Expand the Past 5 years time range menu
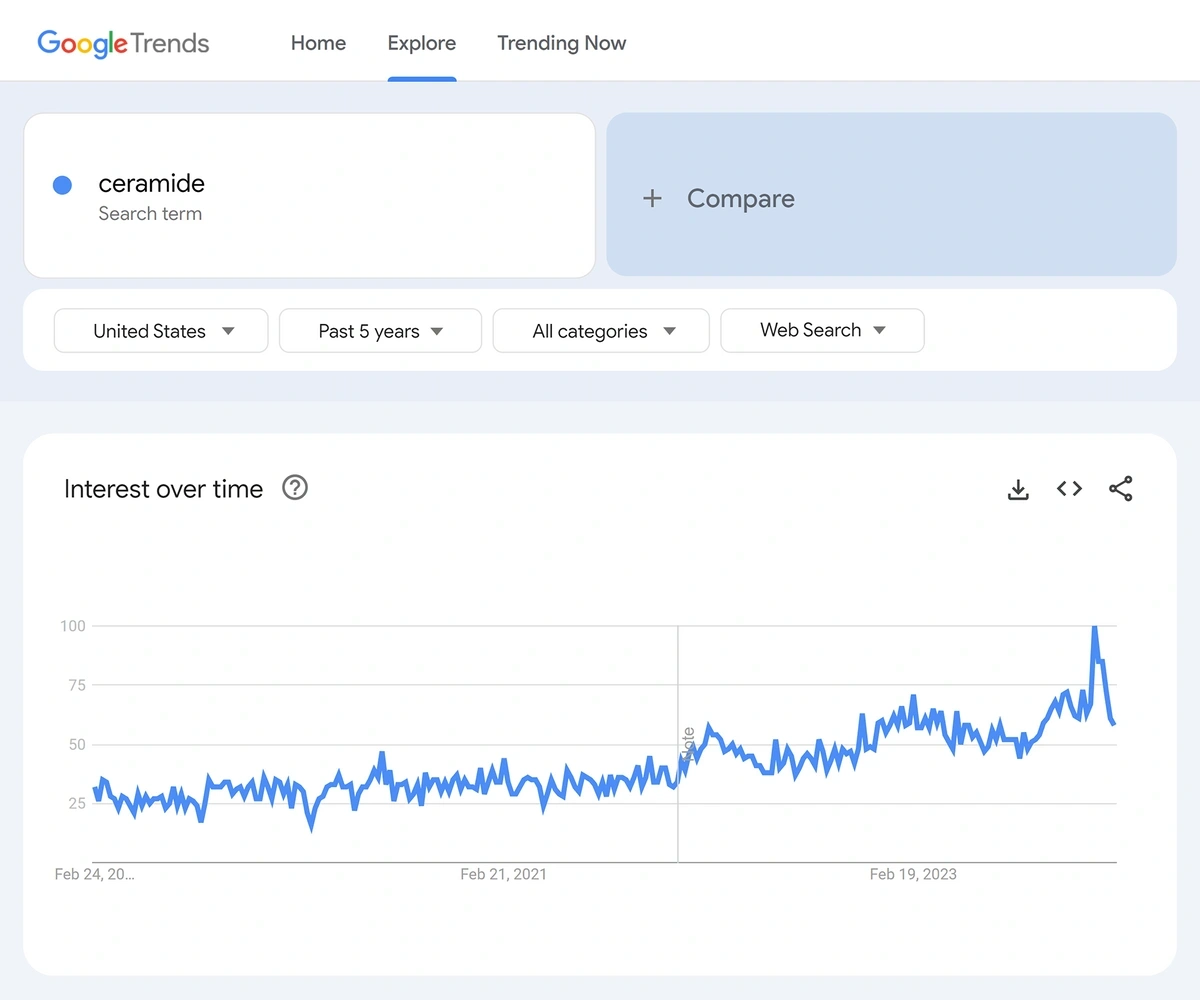Image resolution: width=1200 pixels, height=1000 pixels. point(380,330)
